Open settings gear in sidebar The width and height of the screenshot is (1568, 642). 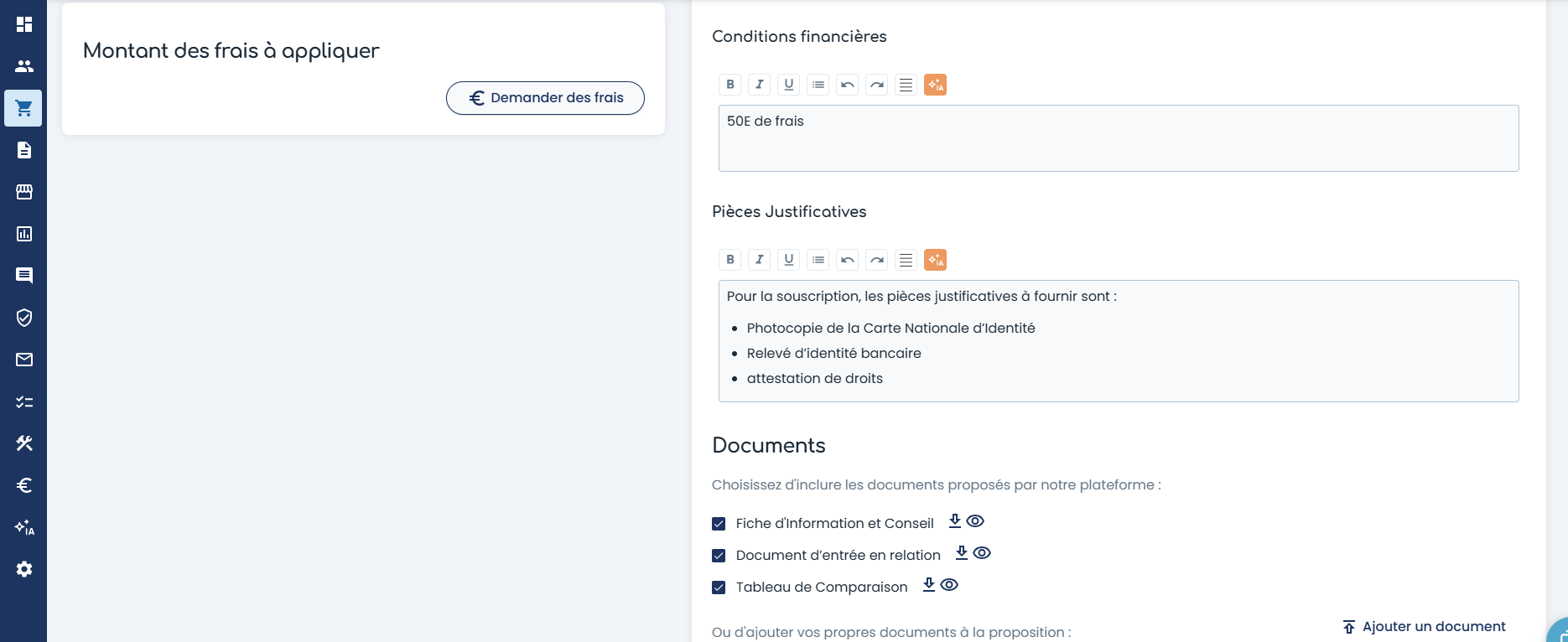[x=23, y=569]
